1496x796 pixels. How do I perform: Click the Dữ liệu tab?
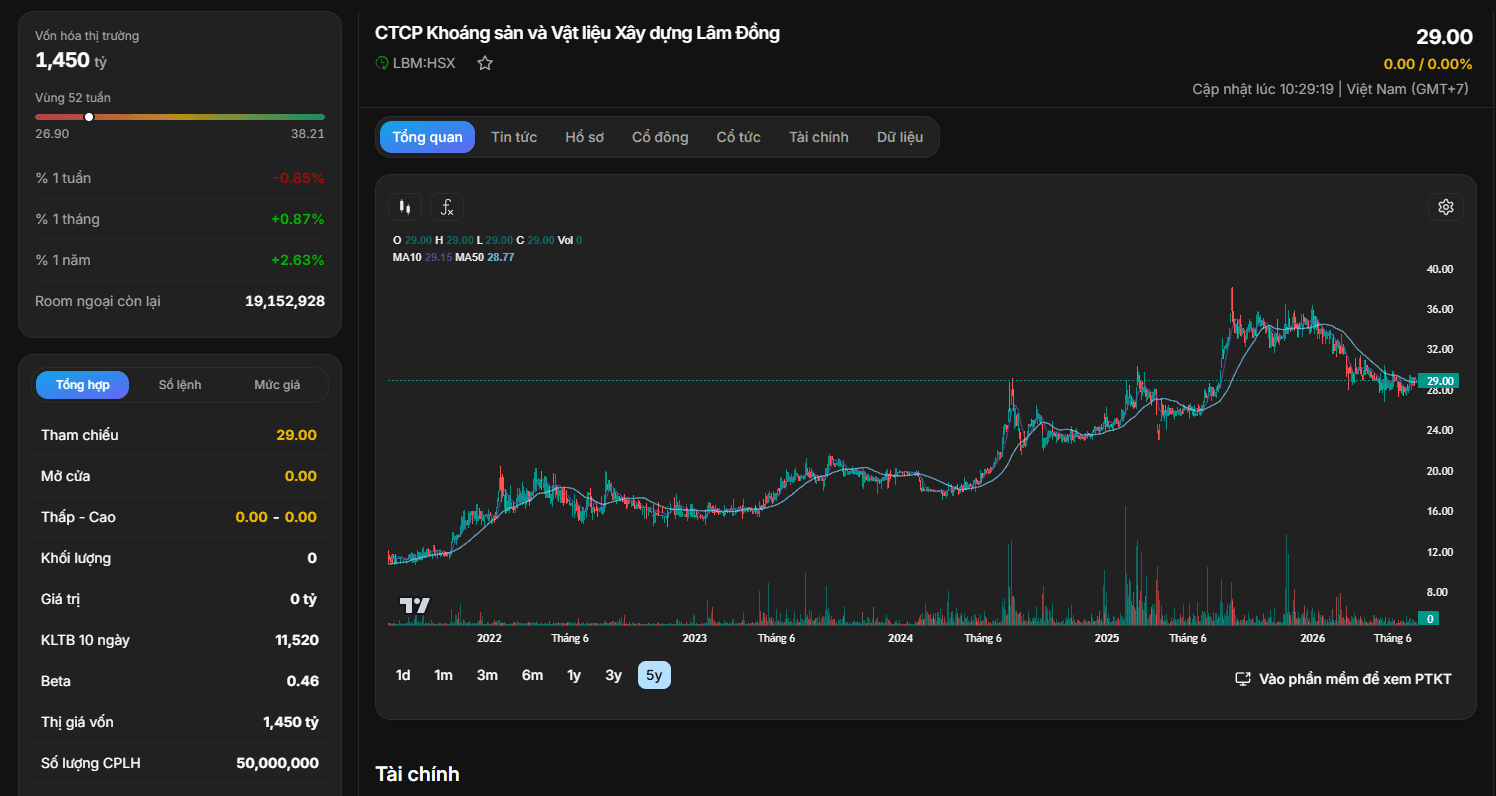pyautogui.click(x=900, y=137)
